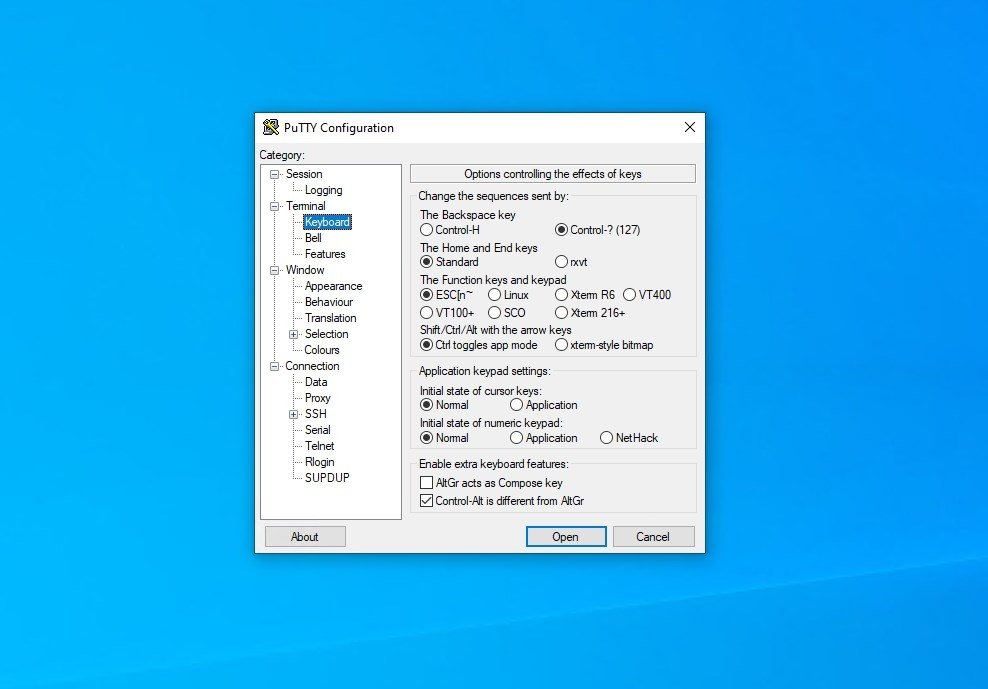
Task: Open the Proxy category
Action: click(x=318, y=398)
